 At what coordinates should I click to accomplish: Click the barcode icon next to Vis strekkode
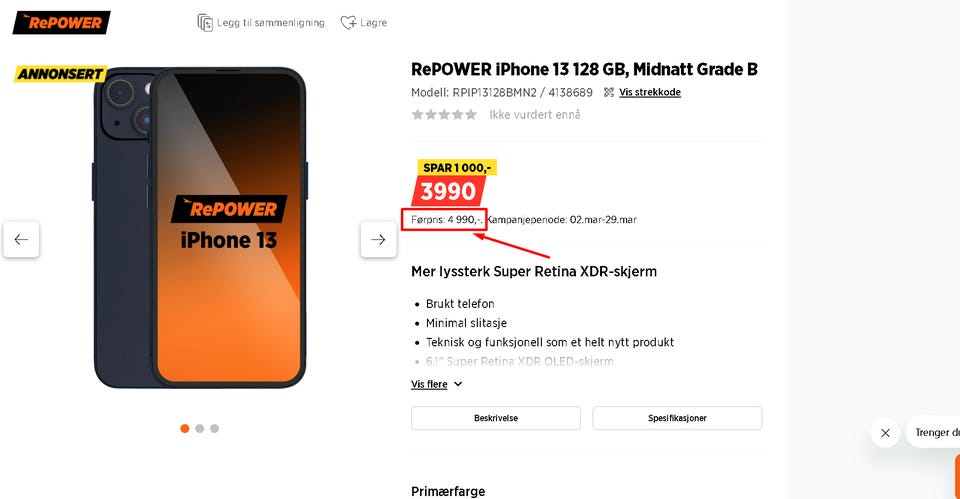click(609, 92)
